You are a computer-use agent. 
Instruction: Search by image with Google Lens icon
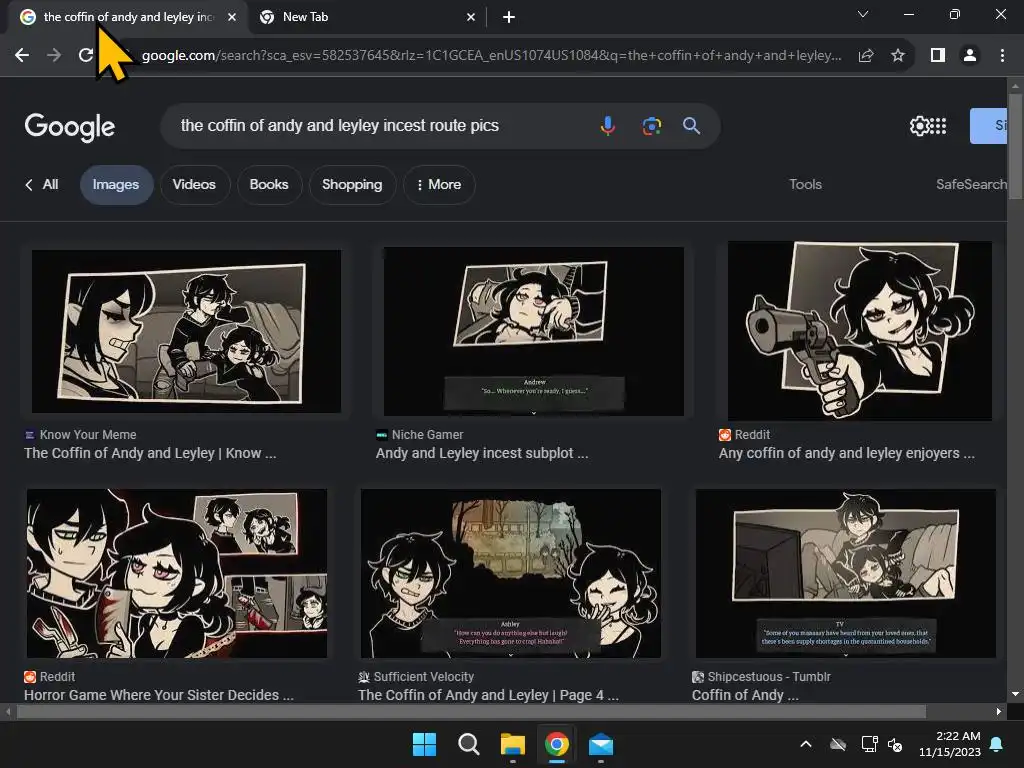tap(651, 126)
